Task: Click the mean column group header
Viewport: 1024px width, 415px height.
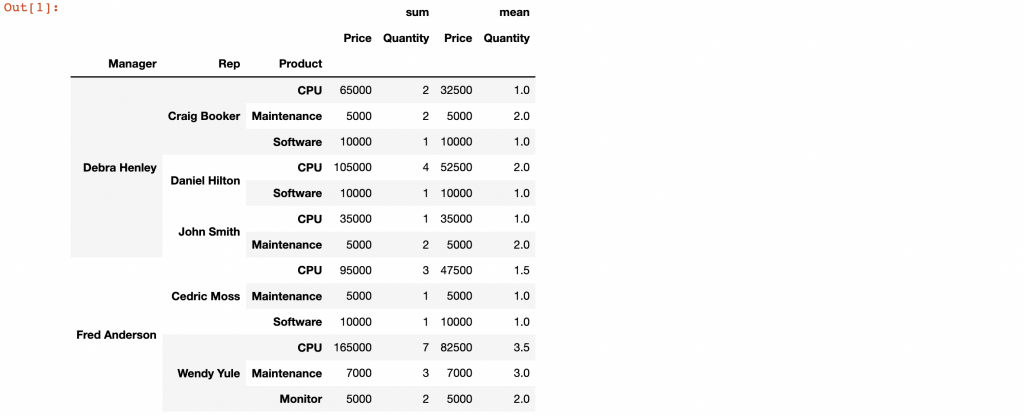Action: click(x=514, y=12)
